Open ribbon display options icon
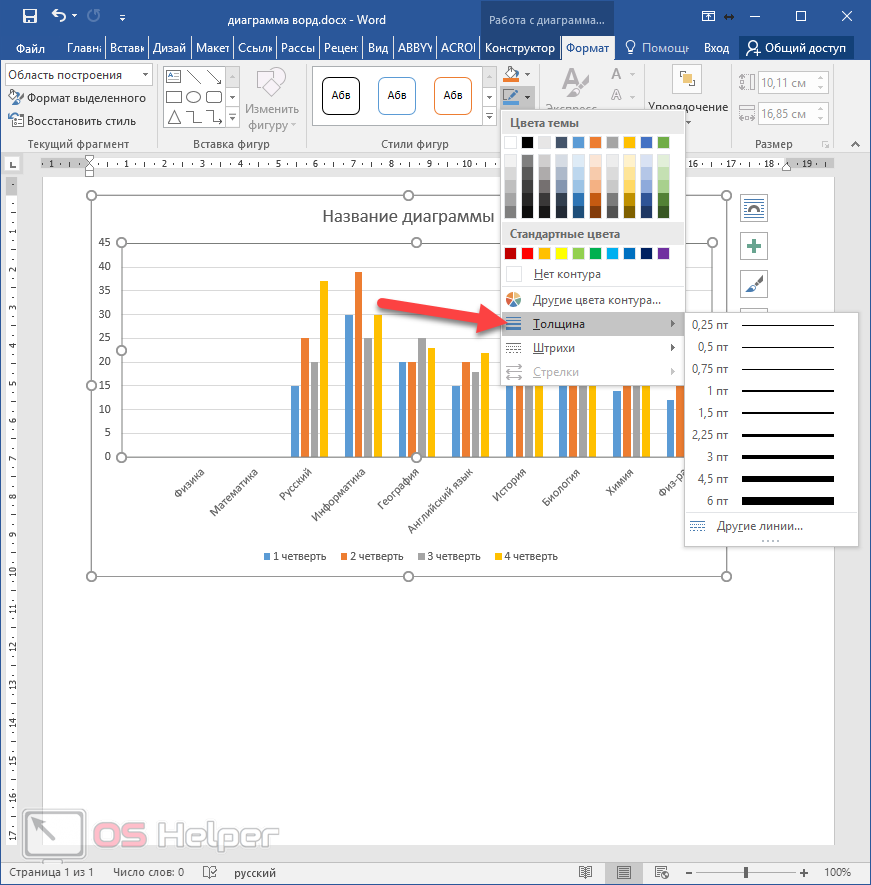 [708, 16]
